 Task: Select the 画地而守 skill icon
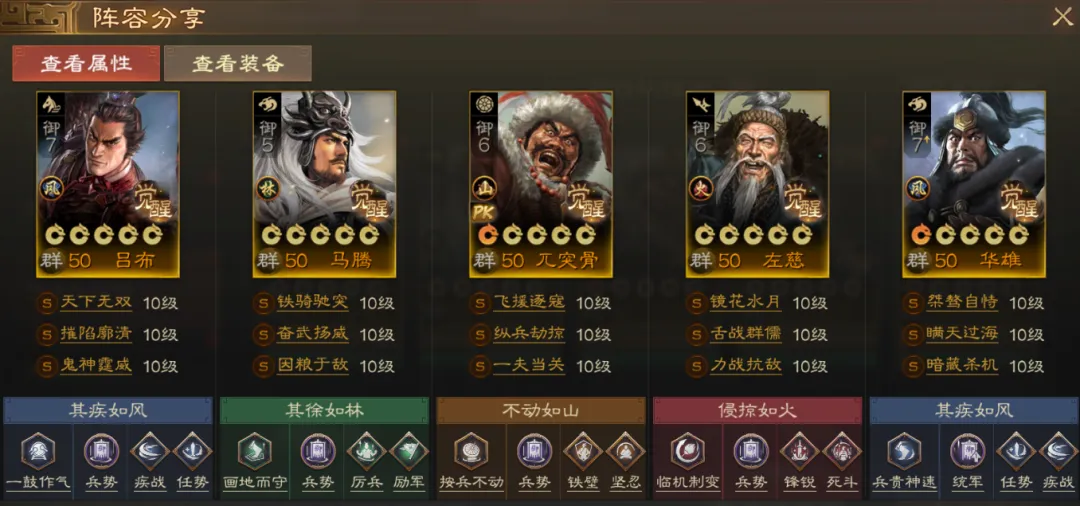255,452
